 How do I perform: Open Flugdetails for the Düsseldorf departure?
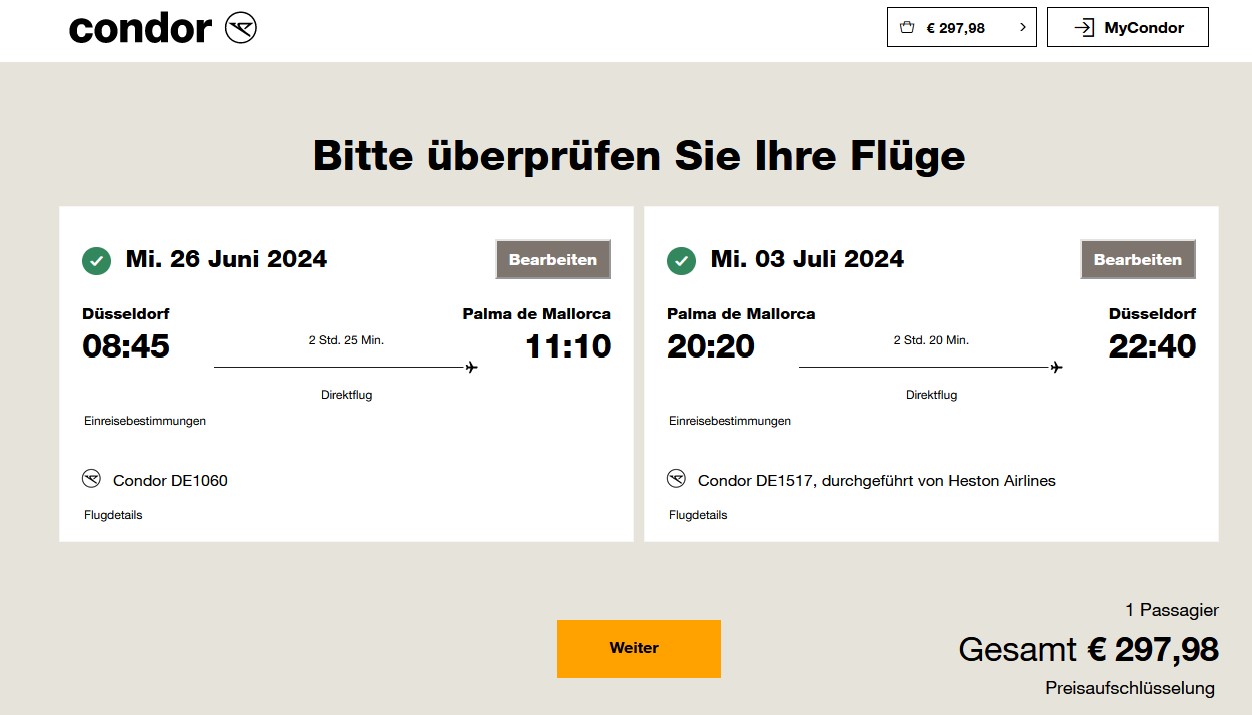tap(112, 515)
